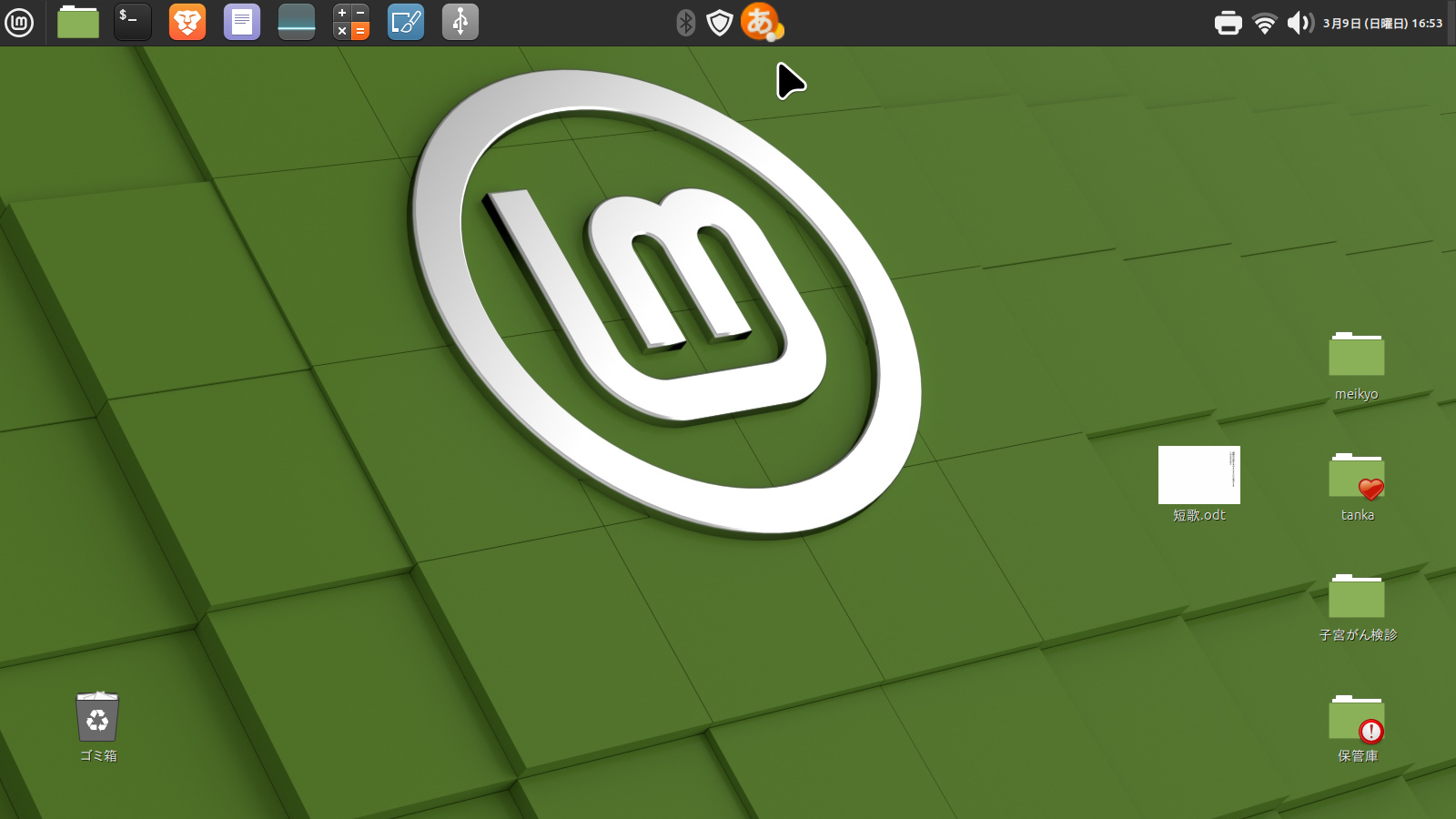The height and width of the screenshot is (819, 1456).
Task: Open the USB stick tool launcher
Action: pyautogui.click(x=460, y=22)
